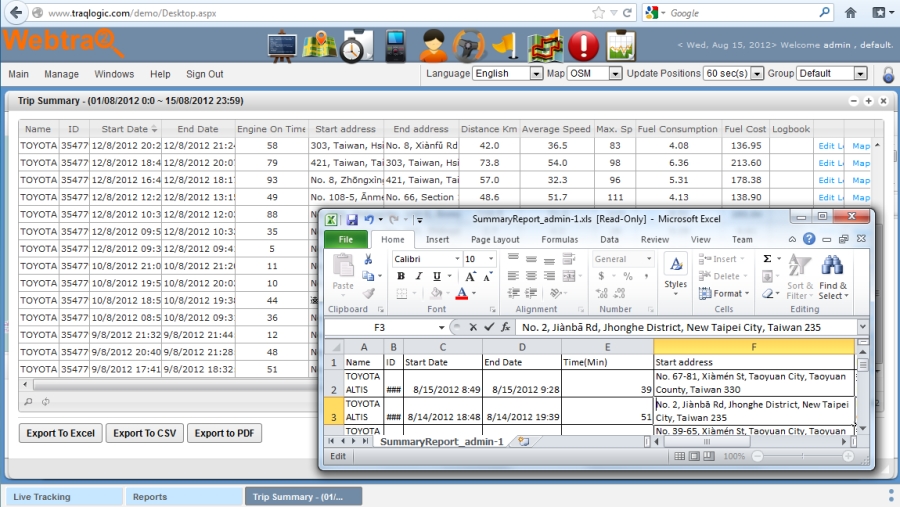
Task: Click the Center align icon in Excel
Action: click(532, 276)
